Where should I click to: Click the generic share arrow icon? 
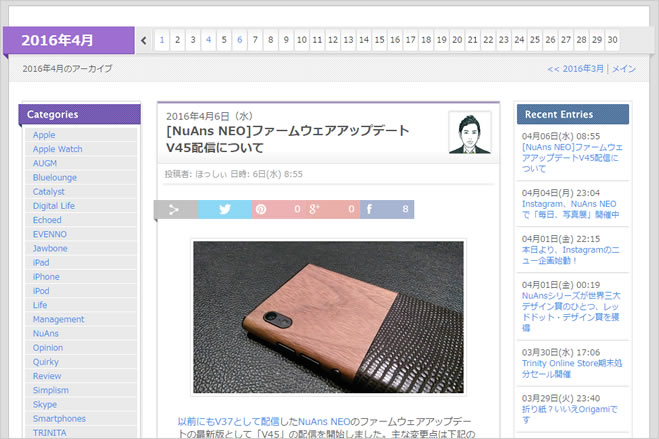(176, 209)
